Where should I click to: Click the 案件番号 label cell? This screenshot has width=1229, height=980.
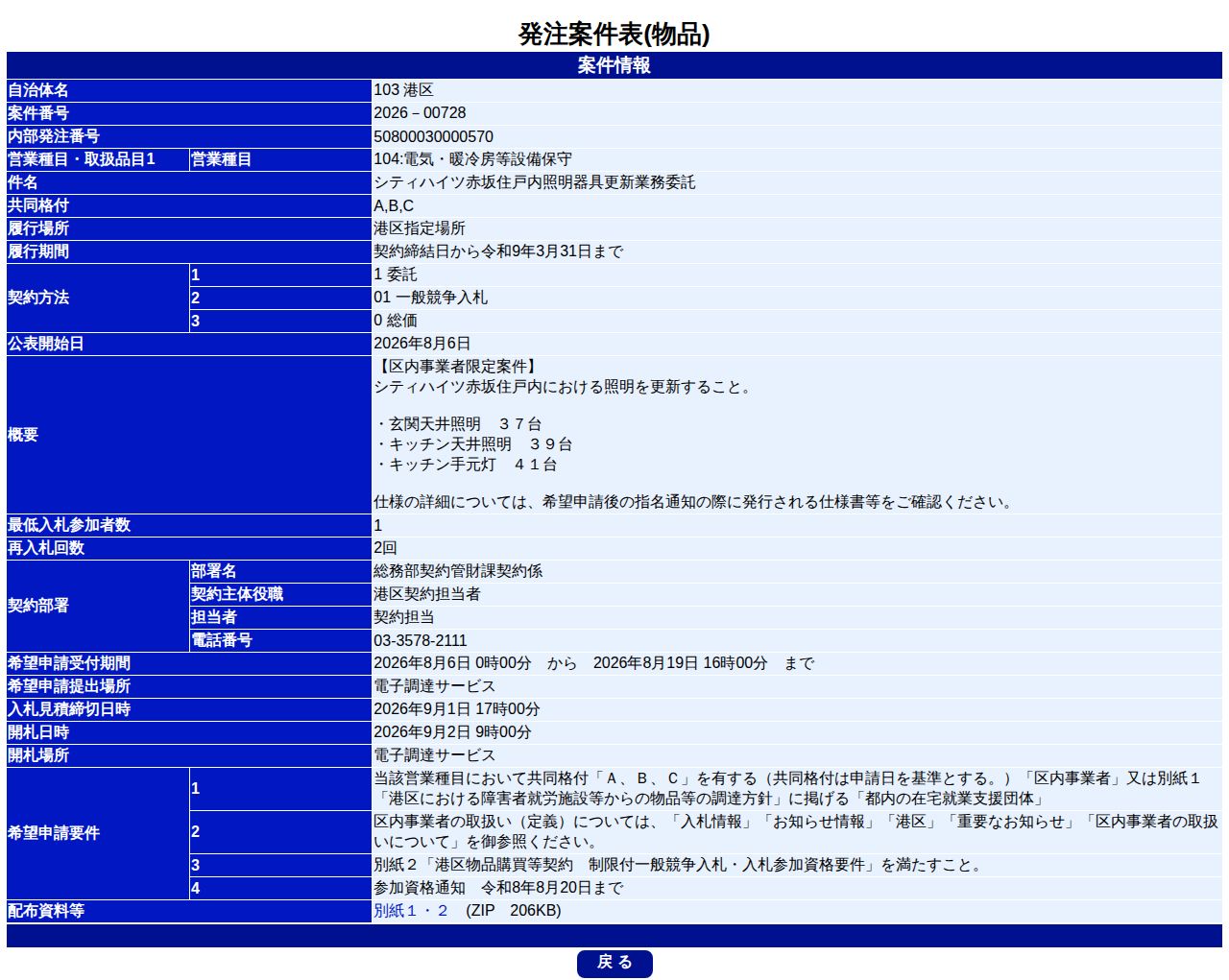pos(188,112)
